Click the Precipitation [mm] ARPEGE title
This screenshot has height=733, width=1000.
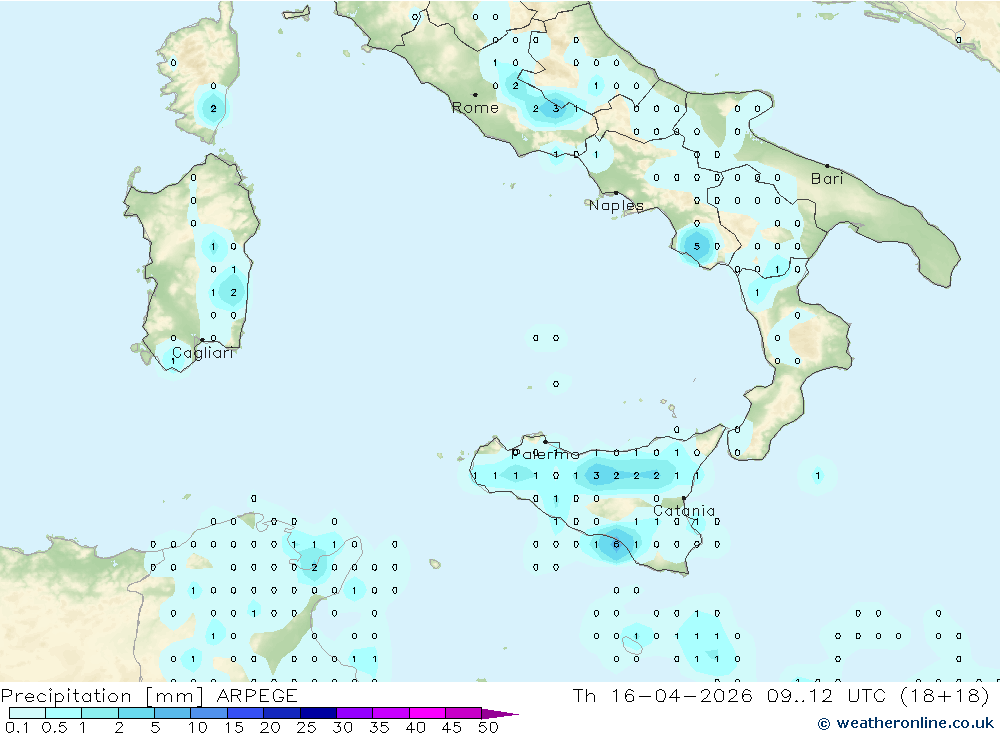(x=149, y=695)
